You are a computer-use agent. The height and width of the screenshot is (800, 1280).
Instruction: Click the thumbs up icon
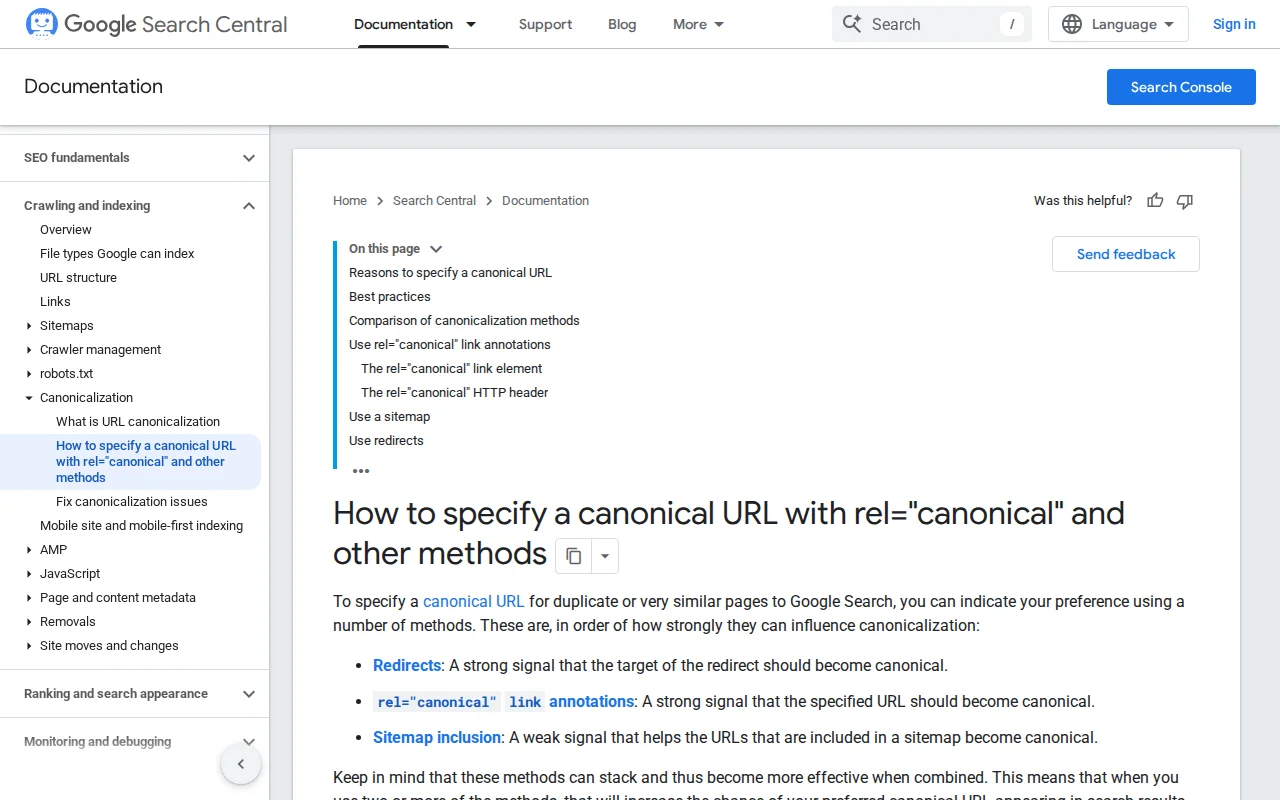click(1155, 201)
